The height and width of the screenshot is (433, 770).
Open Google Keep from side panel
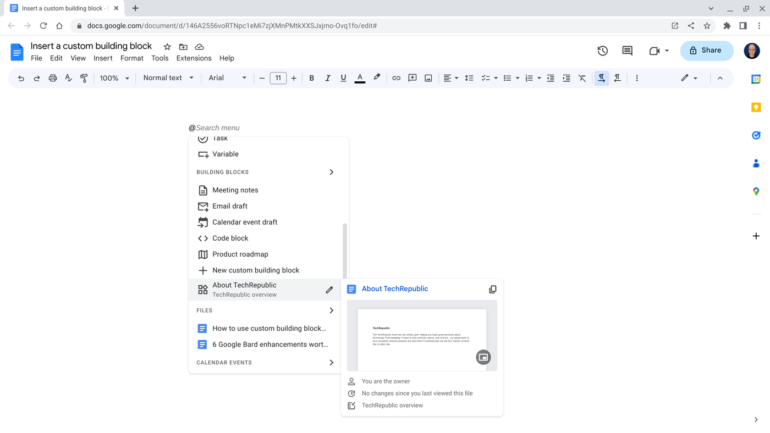tap(755, 107)
